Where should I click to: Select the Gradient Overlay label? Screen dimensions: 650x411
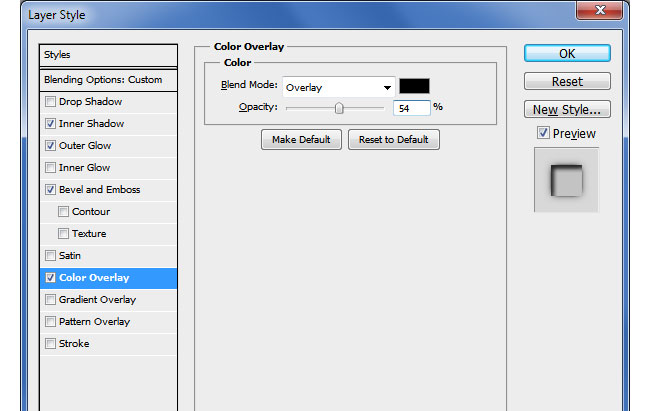(97, 299)
